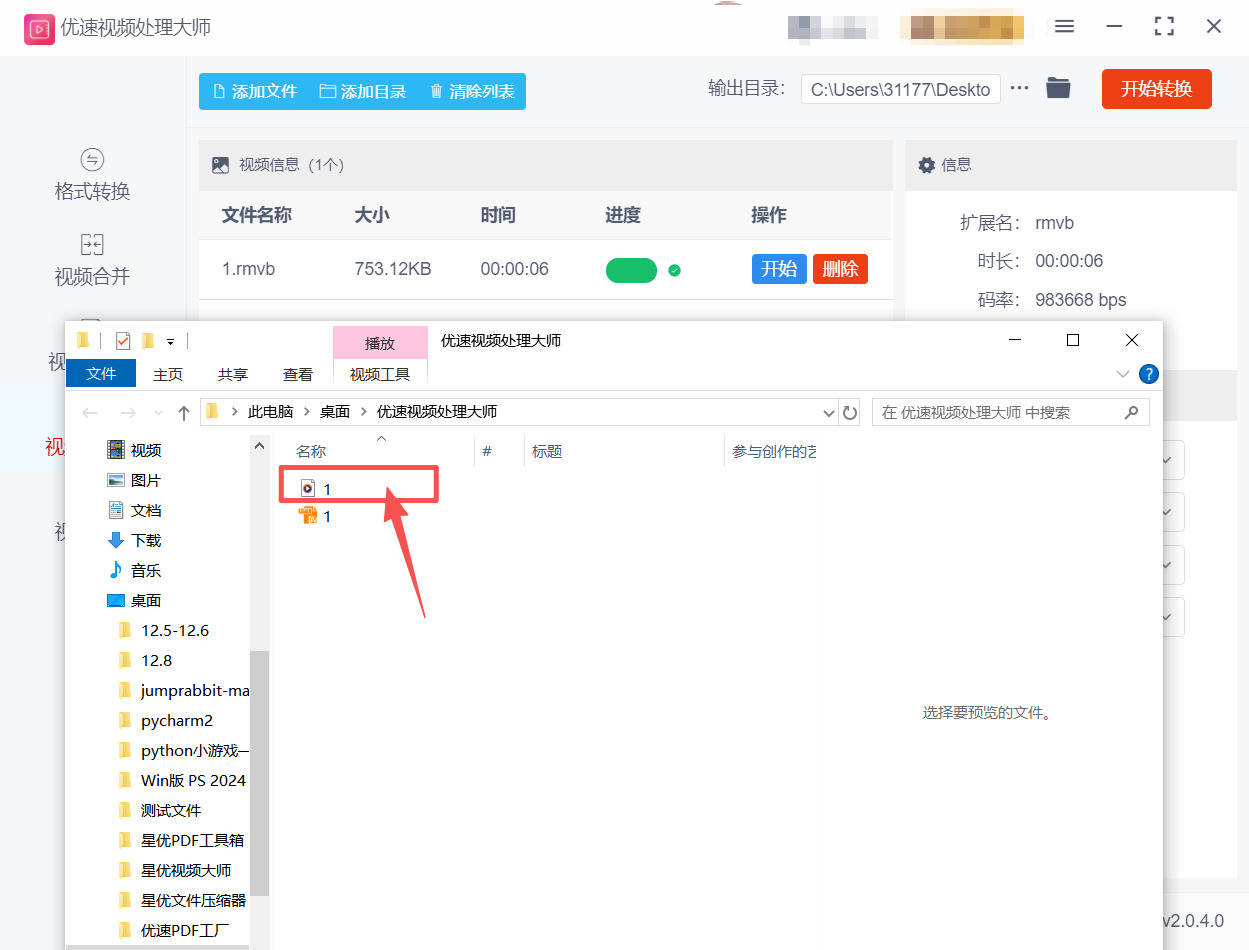Screen dimensions: 1249x950
Task: Expand the address bar dropdown arrow
Action: (x=827, y=412)
